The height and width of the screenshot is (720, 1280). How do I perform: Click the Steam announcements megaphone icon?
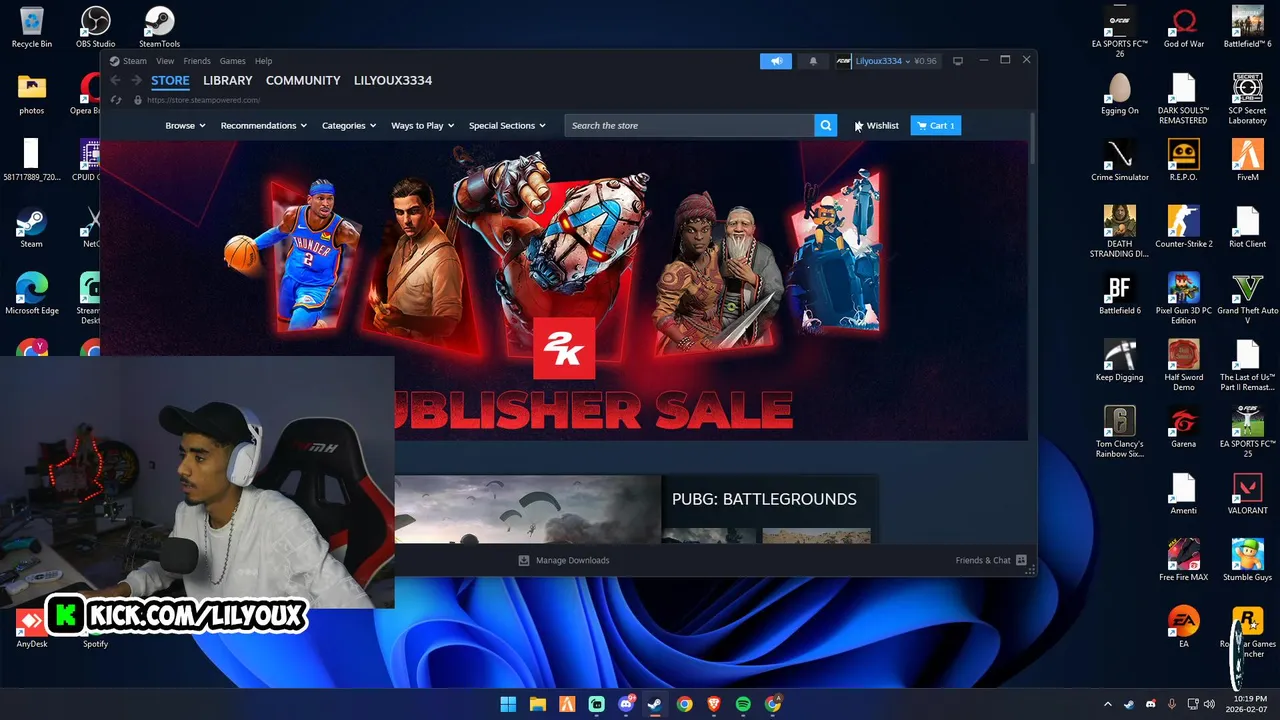pyautogui.click(x=775, y=61)
